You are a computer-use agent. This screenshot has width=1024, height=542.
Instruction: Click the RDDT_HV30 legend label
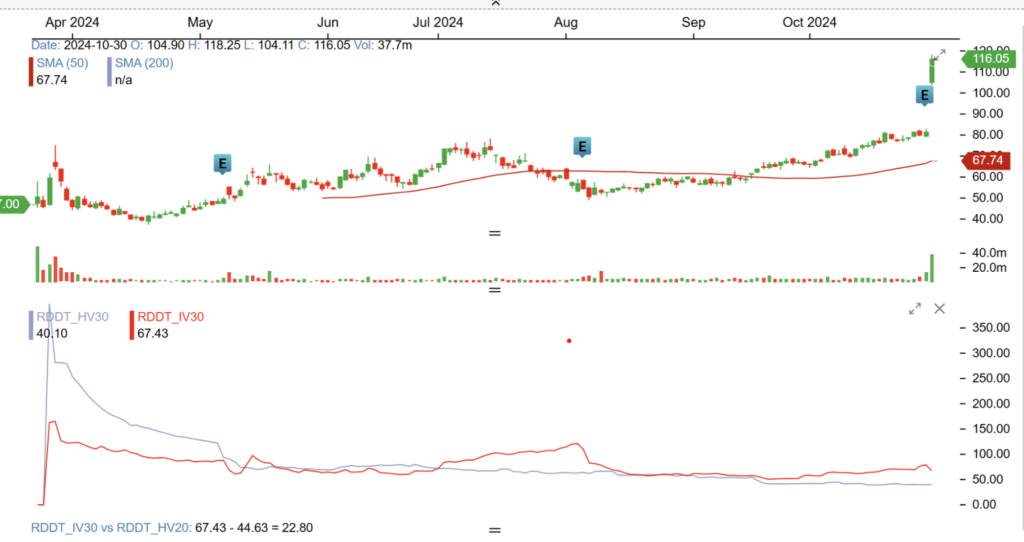pos(72,317)
